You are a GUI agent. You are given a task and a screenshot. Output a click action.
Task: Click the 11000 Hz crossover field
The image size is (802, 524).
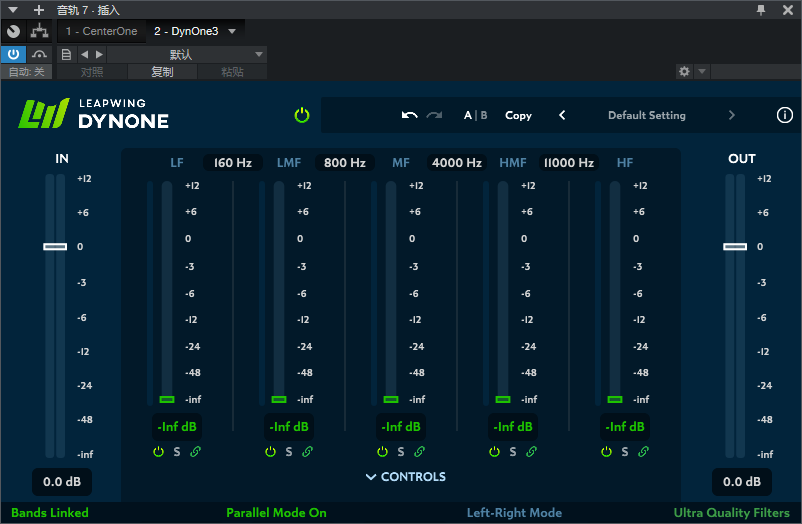coord(569,163)
